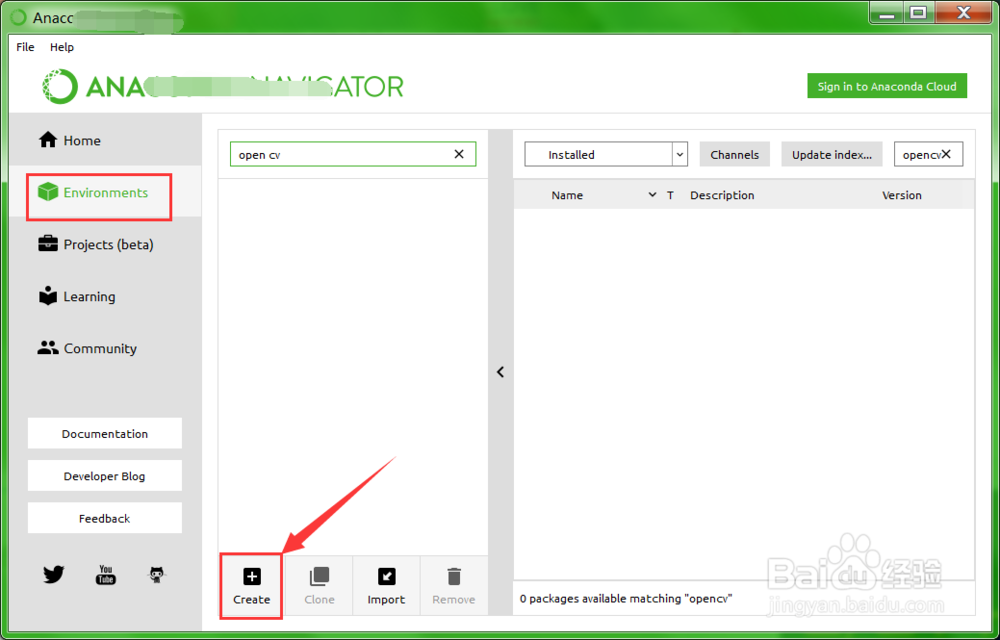Click the Remove environment trash icon
The image size is (1000, 640).
(x=454, y=577)
